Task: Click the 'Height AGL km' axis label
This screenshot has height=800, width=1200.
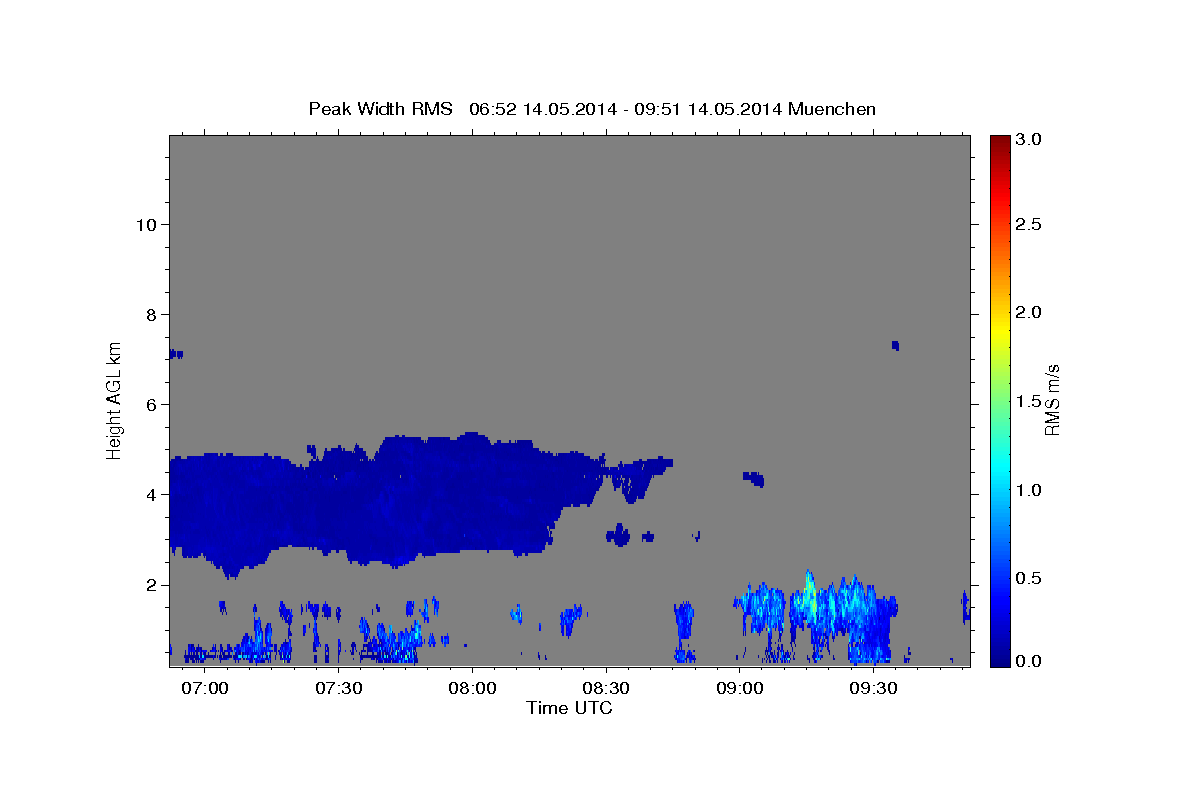Action: click(x=115, y=399)
